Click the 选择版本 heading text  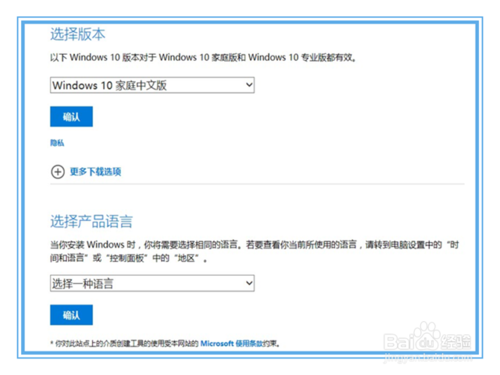pos(78,34)
